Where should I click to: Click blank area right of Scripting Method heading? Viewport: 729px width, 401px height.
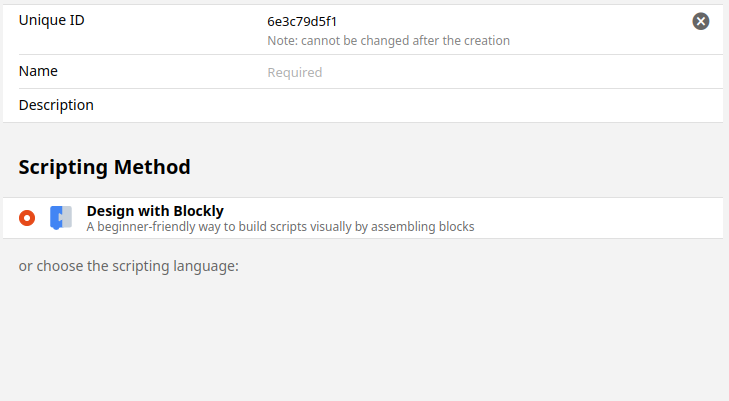450,167
